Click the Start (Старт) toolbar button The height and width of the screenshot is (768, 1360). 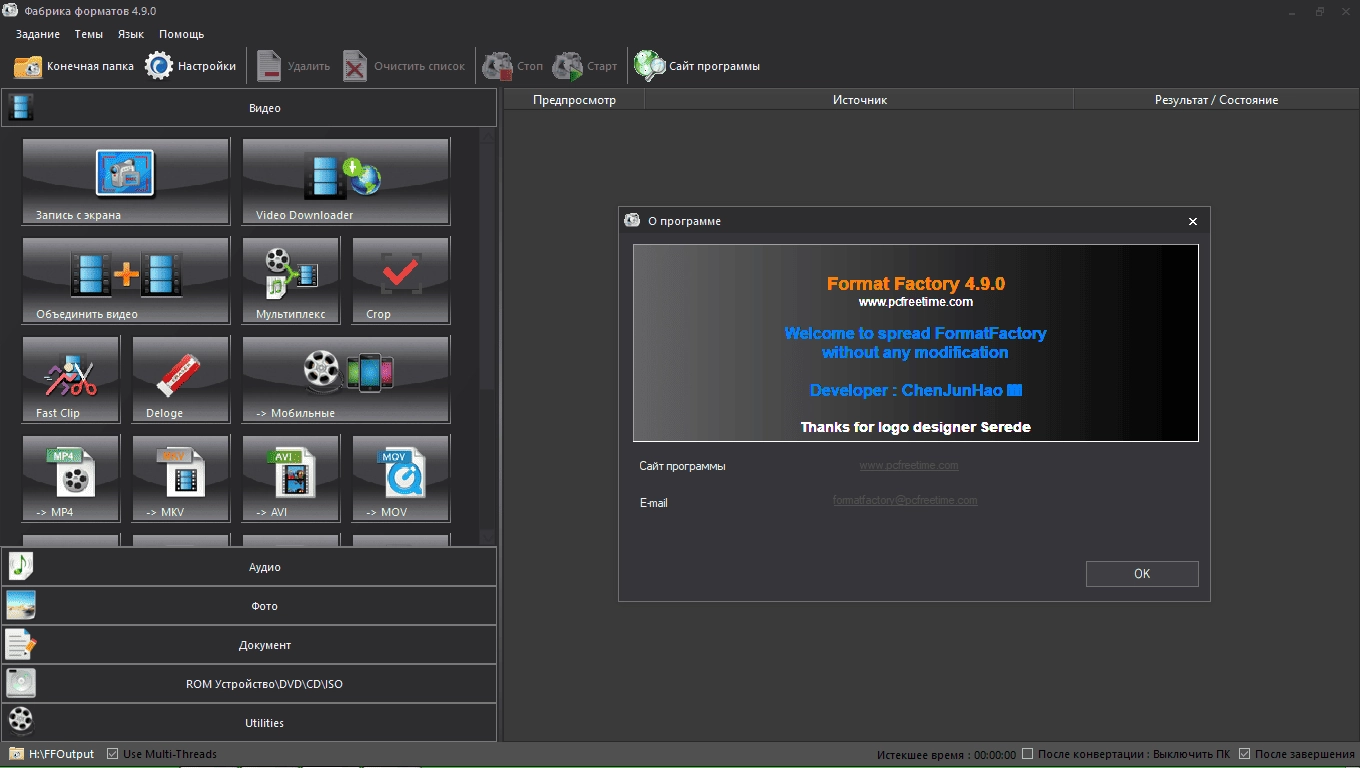[585, 66]
